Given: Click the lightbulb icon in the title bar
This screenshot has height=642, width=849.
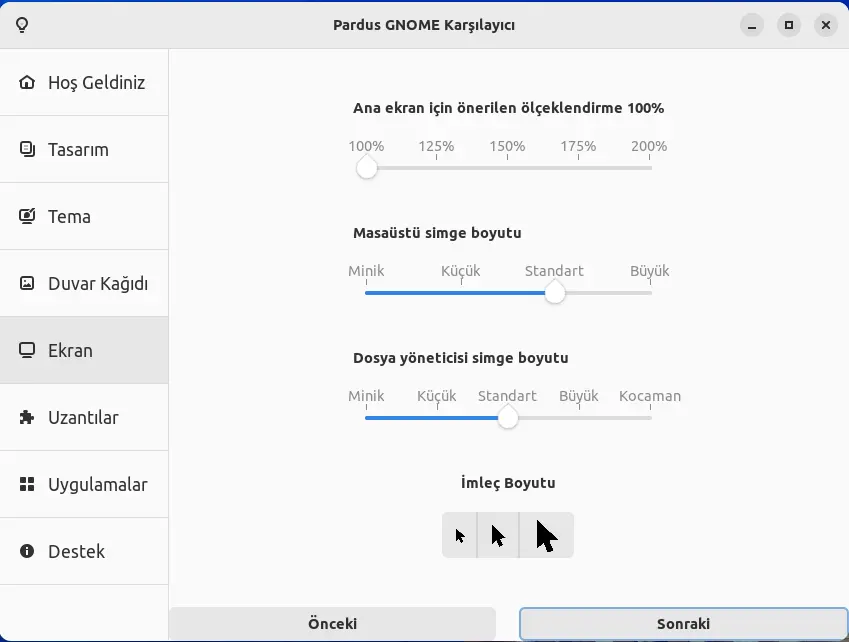Looking at the screenshot, I should click(22, 25).
